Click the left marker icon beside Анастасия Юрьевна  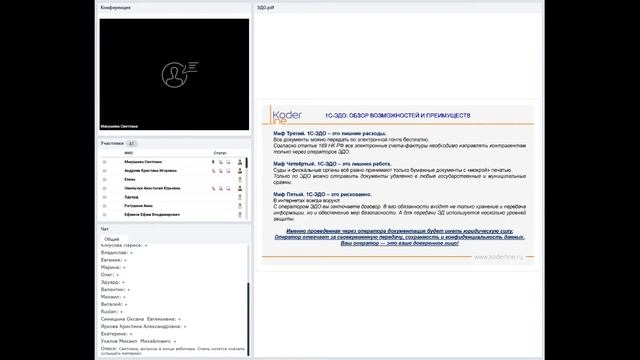[x=104, y=189]
